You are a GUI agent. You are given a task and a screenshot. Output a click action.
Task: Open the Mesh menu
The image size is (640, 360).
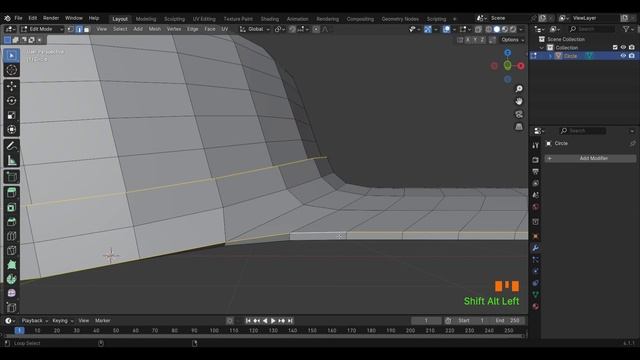coord(155,29)
